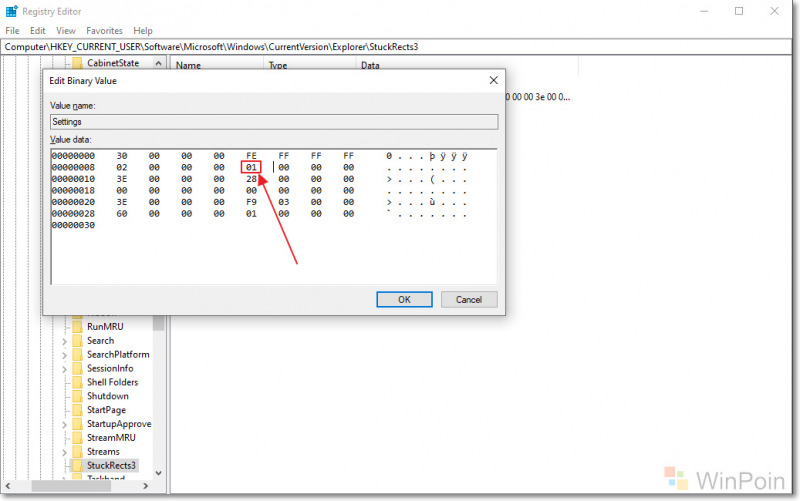
Task: Open the Favorites menu
Action: point(105,31)
